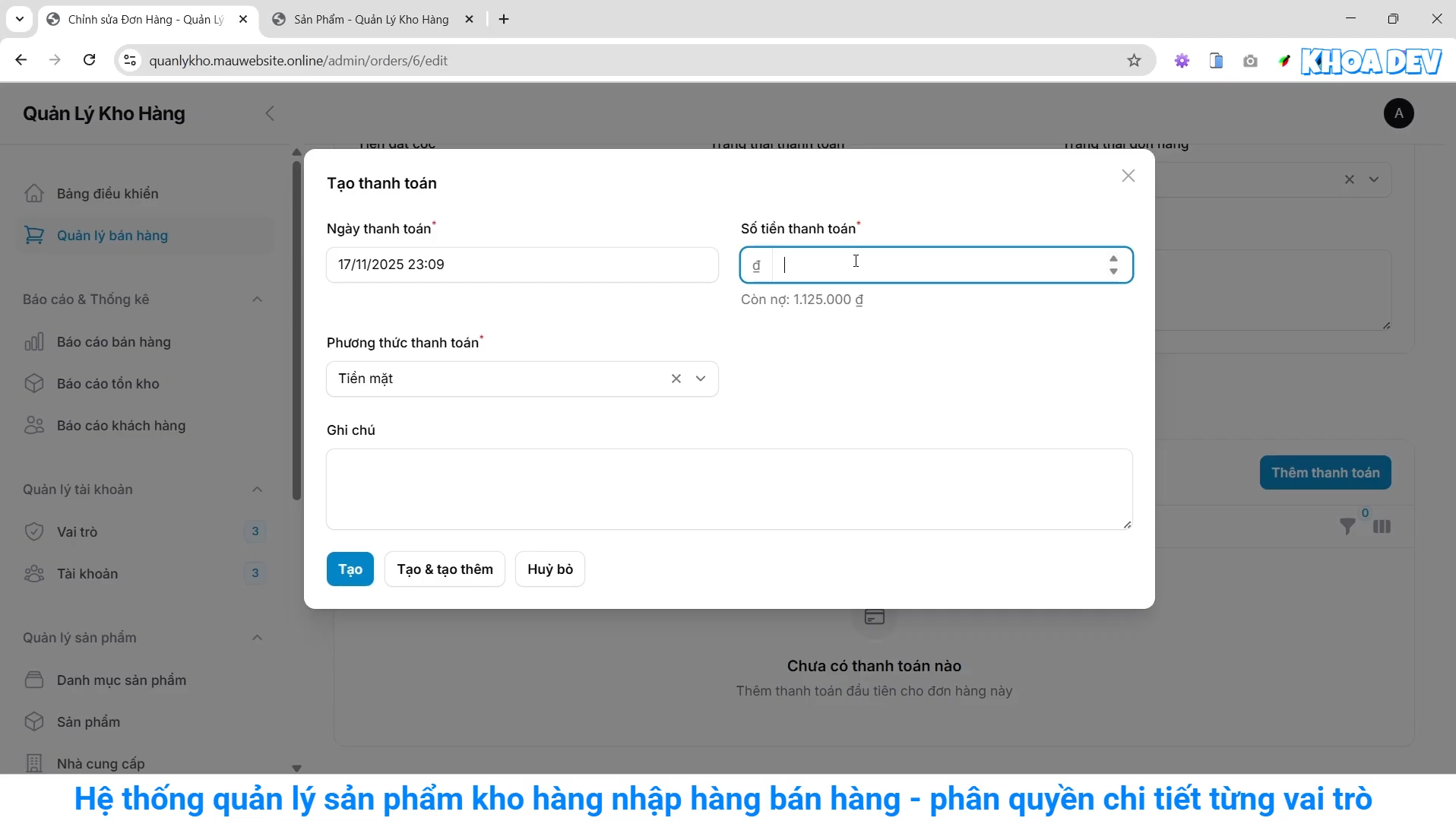Open the browser tab search dropdown
1456x821 pixels.
20,20
